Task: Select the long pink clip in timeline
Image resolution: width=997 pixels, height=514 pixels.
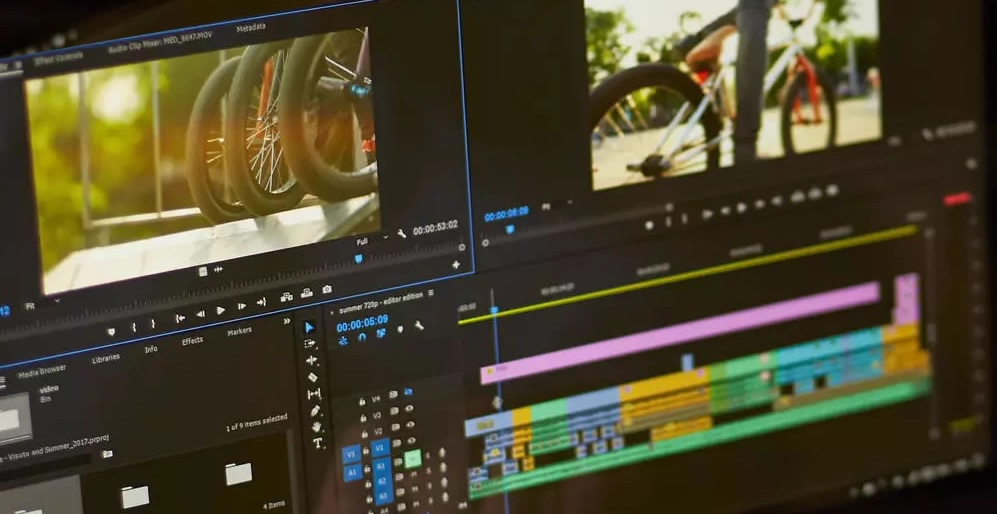Action: coord(680,333)
